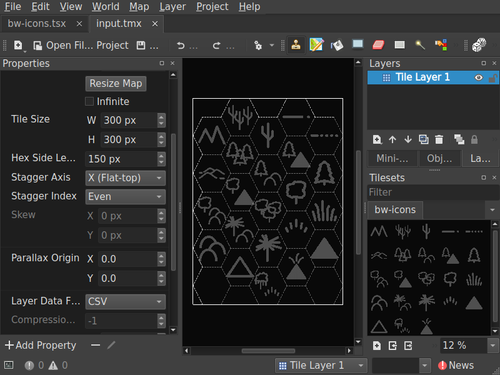Open the Stagger Index dropdown

coord(125,197)
